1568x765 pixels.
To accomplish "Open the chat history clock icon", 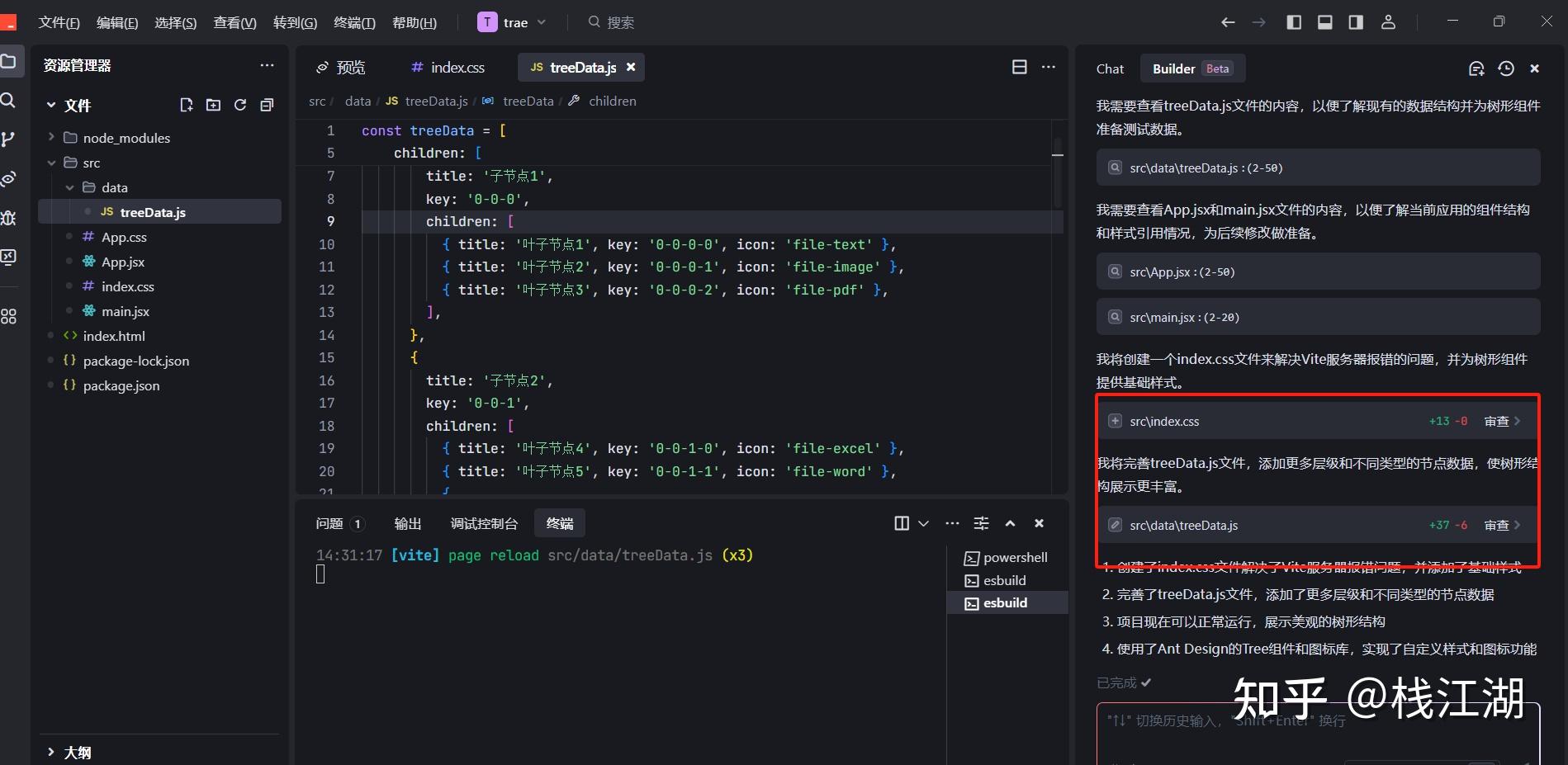I will (1506, 68).
